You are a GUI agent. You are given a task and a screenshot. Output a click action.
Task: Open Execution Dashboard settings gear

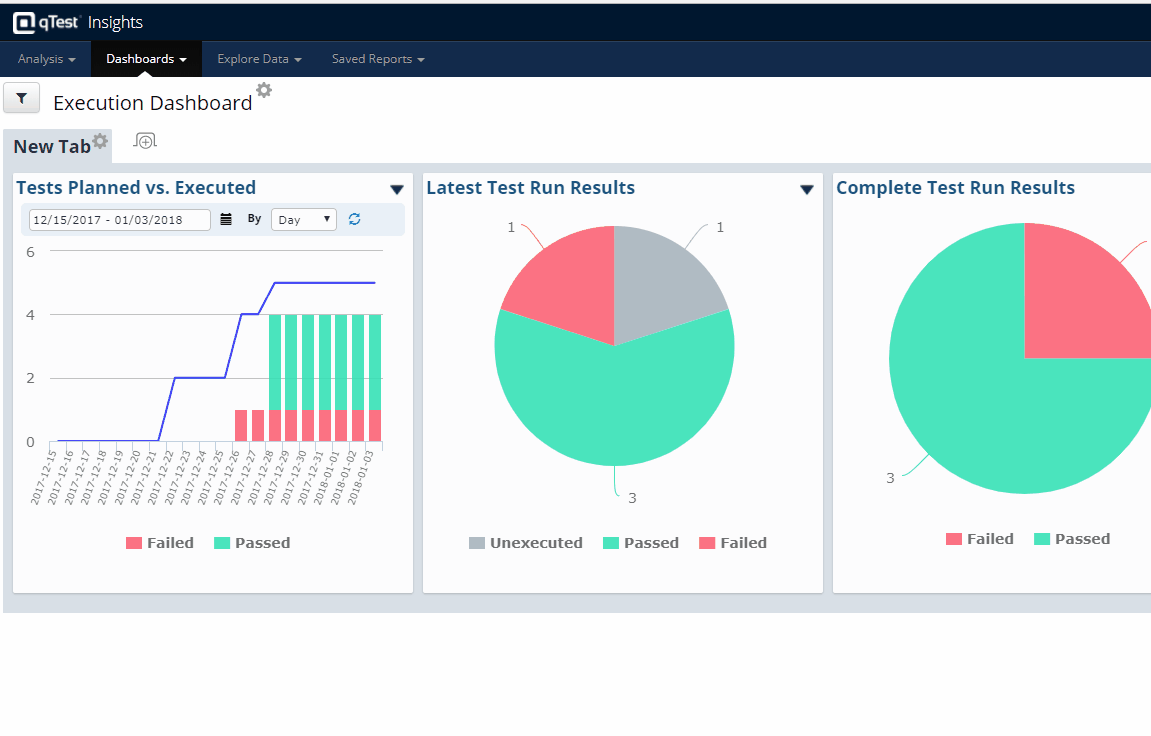pos(264,90)
